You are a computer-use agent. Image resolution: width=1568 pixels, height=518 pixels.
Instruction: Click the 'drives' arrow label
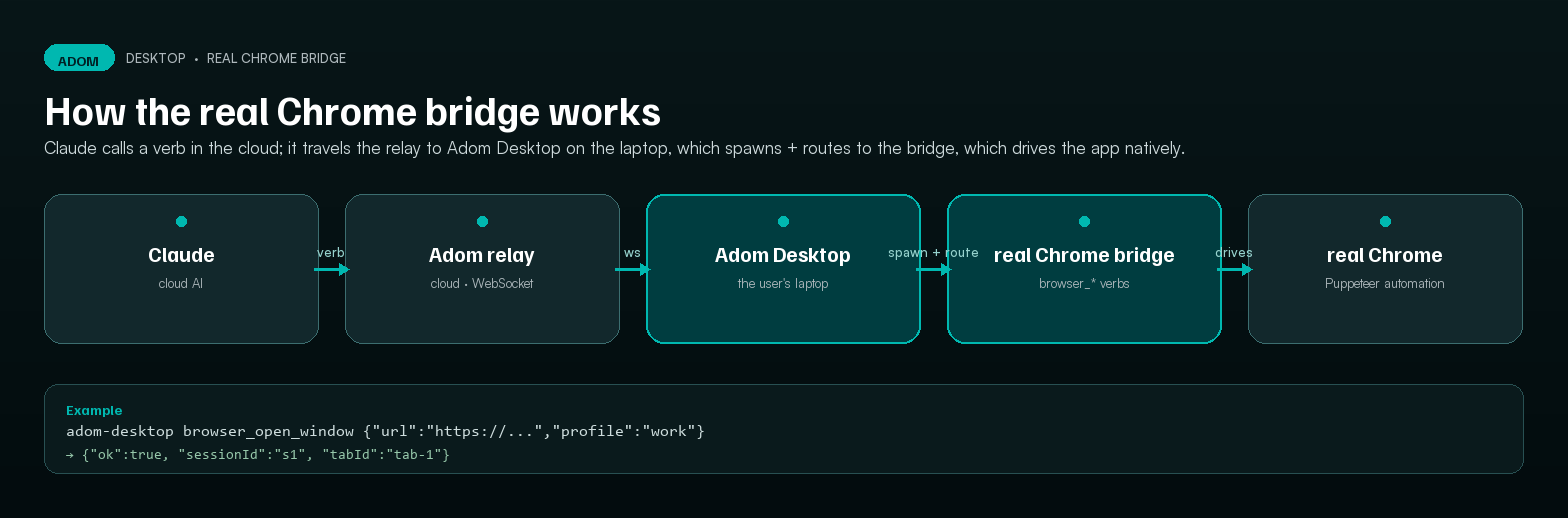tap(1234, 253)
